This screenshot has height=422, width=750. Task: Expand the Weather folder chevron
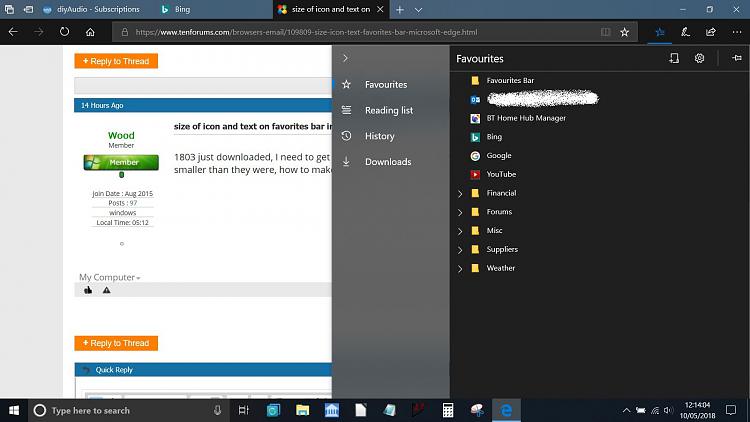point(460,268)
